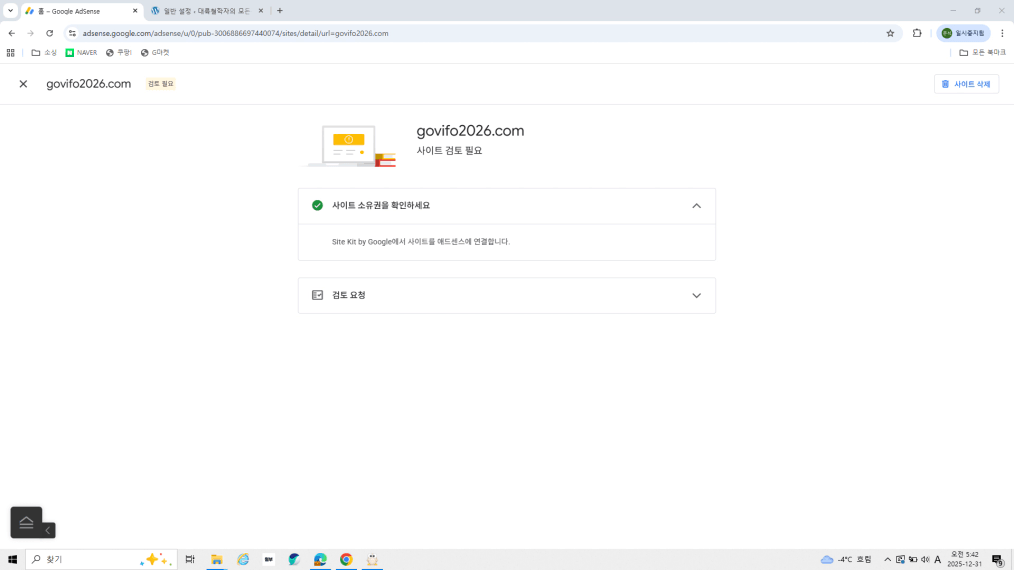
Task: Focus the address bar URL field
Action: (479, 33)
